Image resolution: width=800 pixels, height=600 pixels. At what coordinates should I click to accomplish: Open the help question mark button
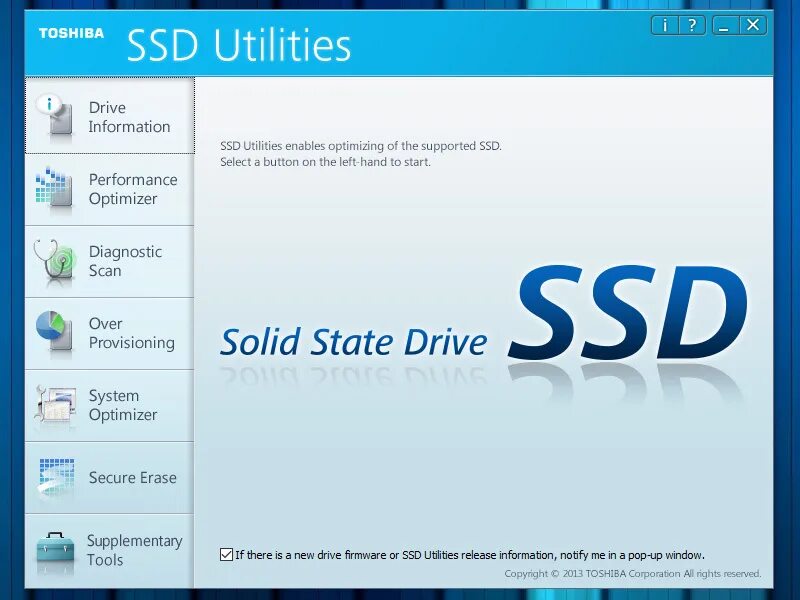(692, 25)
